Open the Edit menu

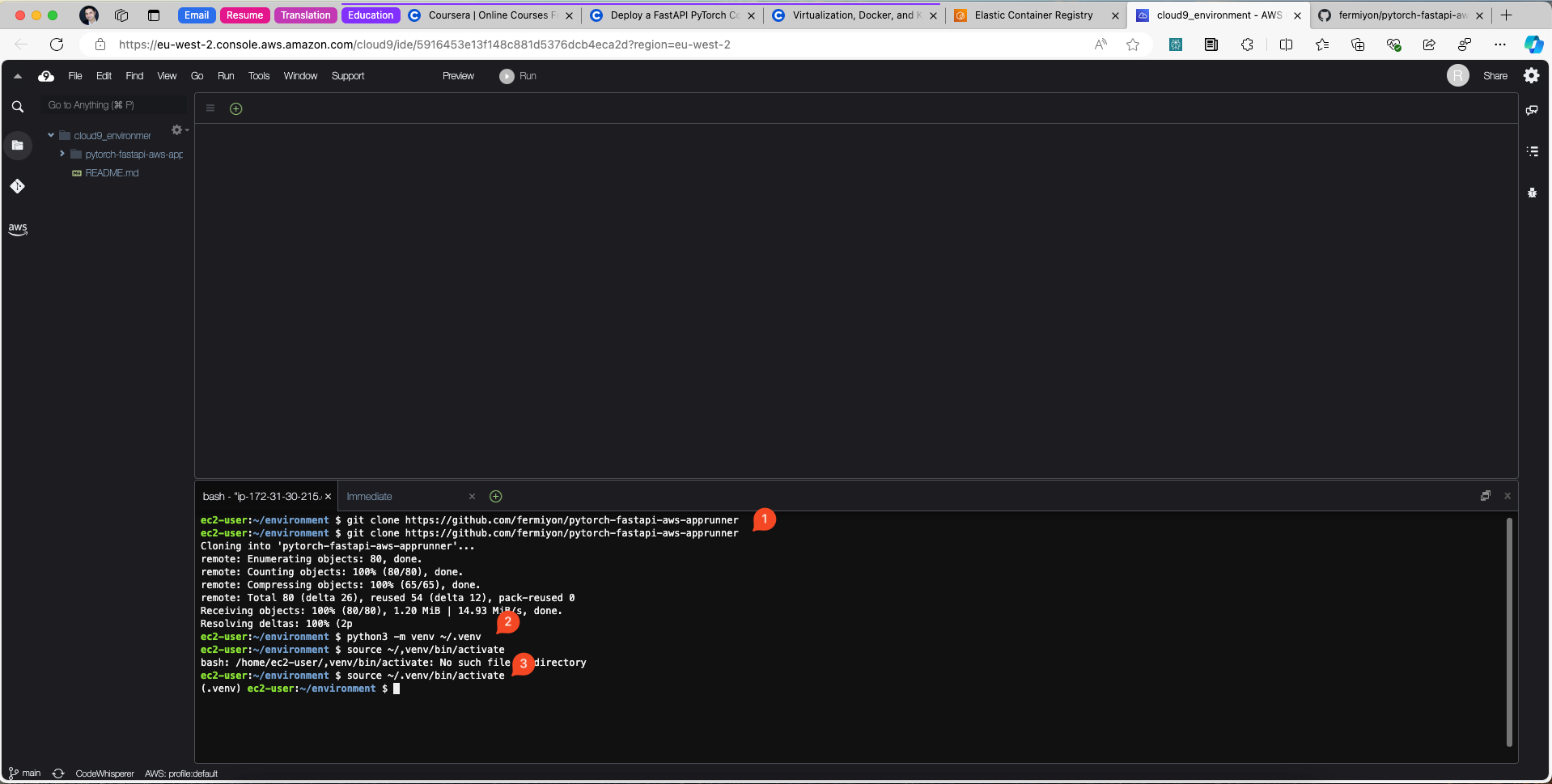[104, 76]
